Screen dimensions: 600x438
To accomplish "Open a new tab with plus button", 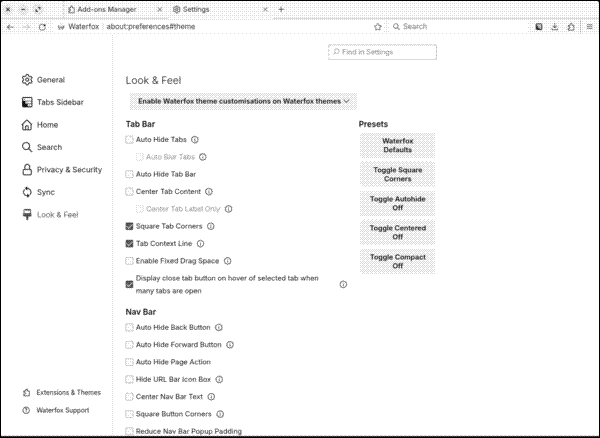I will tap(281, 10).
